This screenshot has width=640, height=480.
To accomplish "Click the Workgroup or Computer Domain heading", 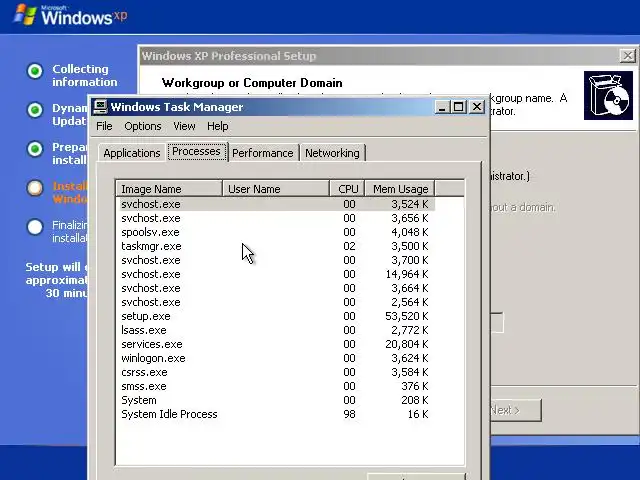I will point(252,83).
